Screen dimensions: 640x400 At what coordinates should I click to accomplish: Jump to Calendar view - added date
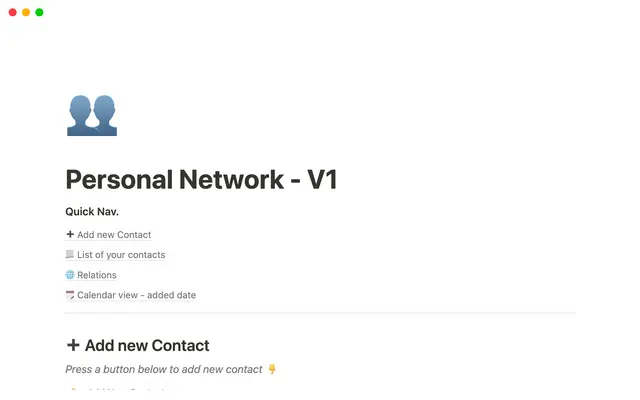pyautogui.click(x=136, y=295)
